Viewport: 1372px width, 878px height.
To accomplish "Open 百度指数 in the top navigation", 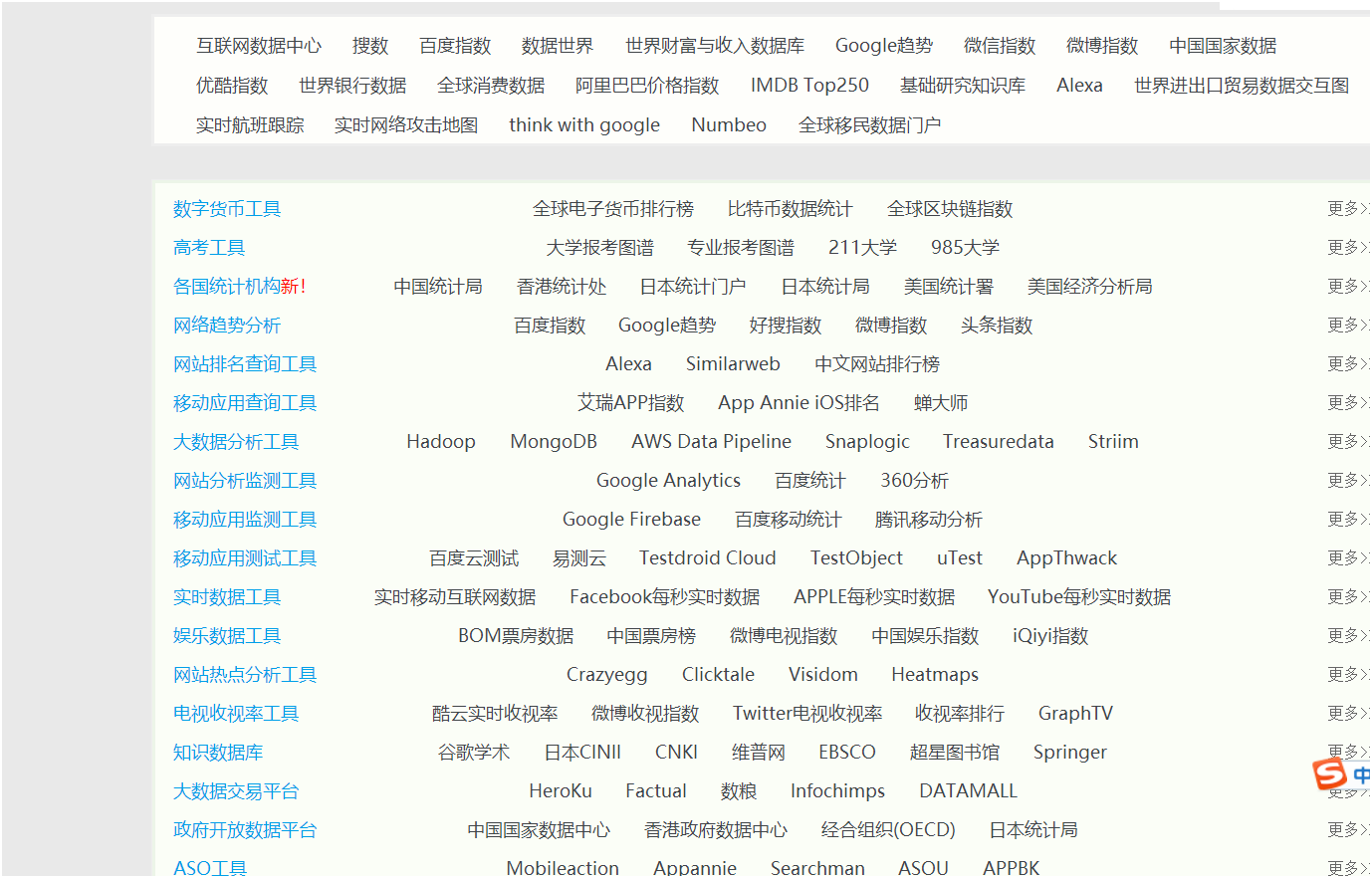I will pyautogui.click(x=455, y=45).
